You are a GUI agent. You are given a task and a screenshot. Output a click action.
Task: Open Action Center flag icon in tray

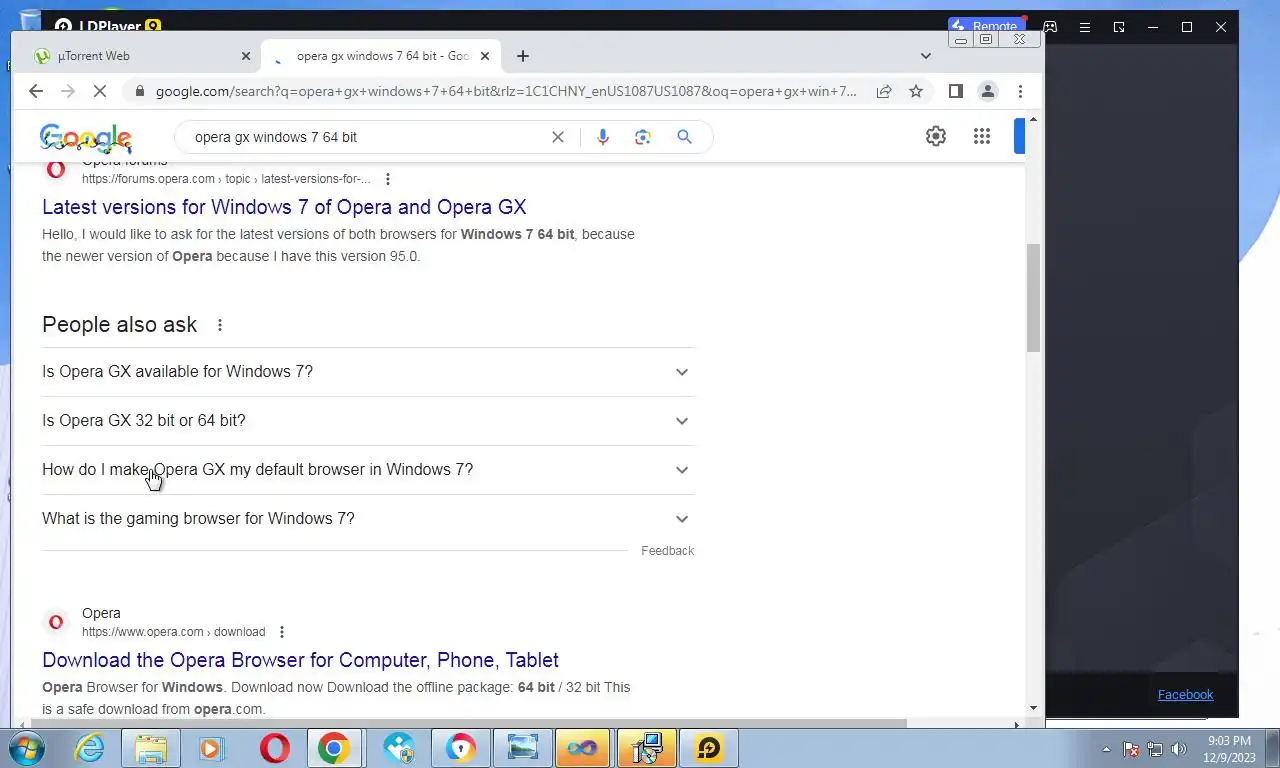[1131, 749]
